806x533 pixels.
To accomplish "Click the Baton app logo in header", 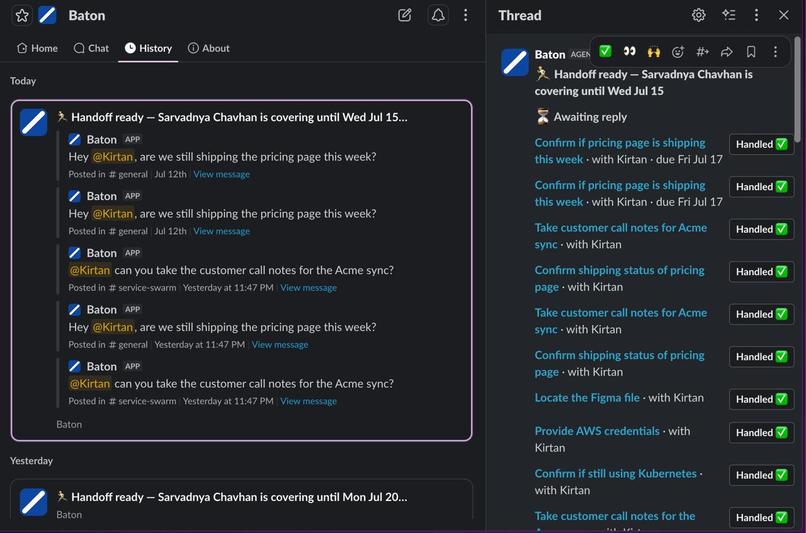I will pyautogui.click(x=47, y=15).
